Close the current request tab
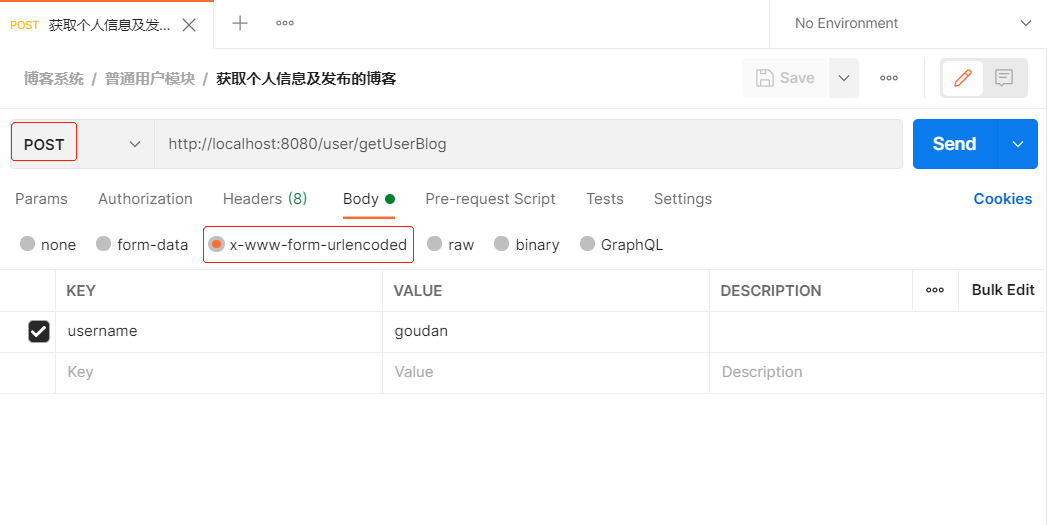Image resolution: width=1047 pixels, height=525 pixels. click(x=189, y=25)
